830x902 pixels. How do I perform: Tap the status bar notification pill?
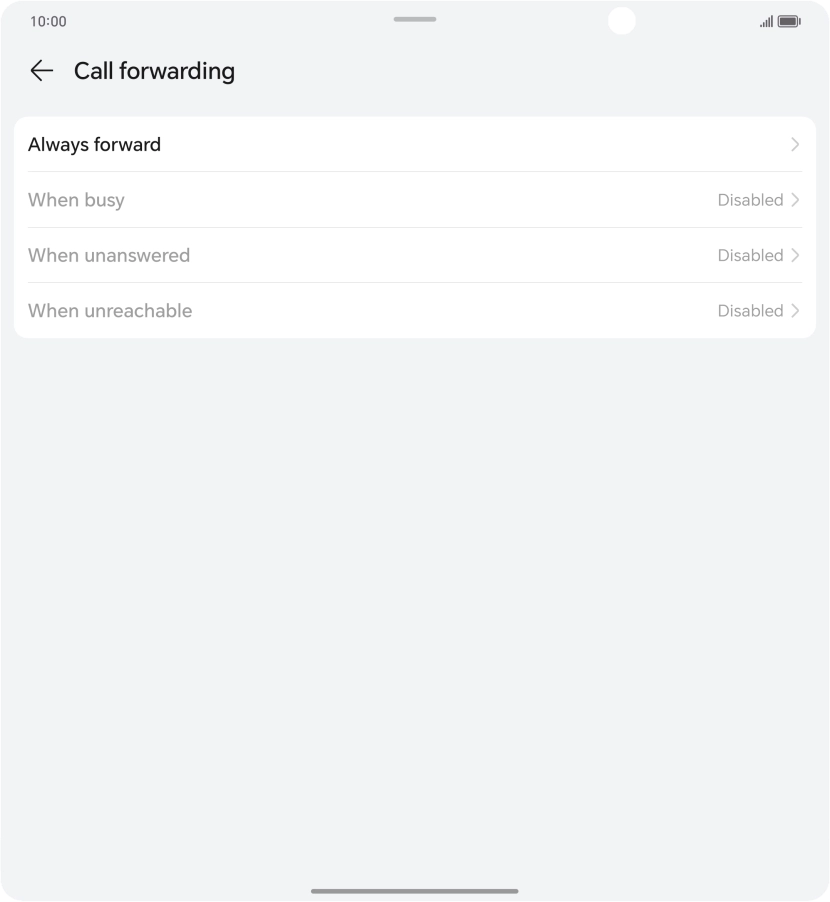coord(414,19)
